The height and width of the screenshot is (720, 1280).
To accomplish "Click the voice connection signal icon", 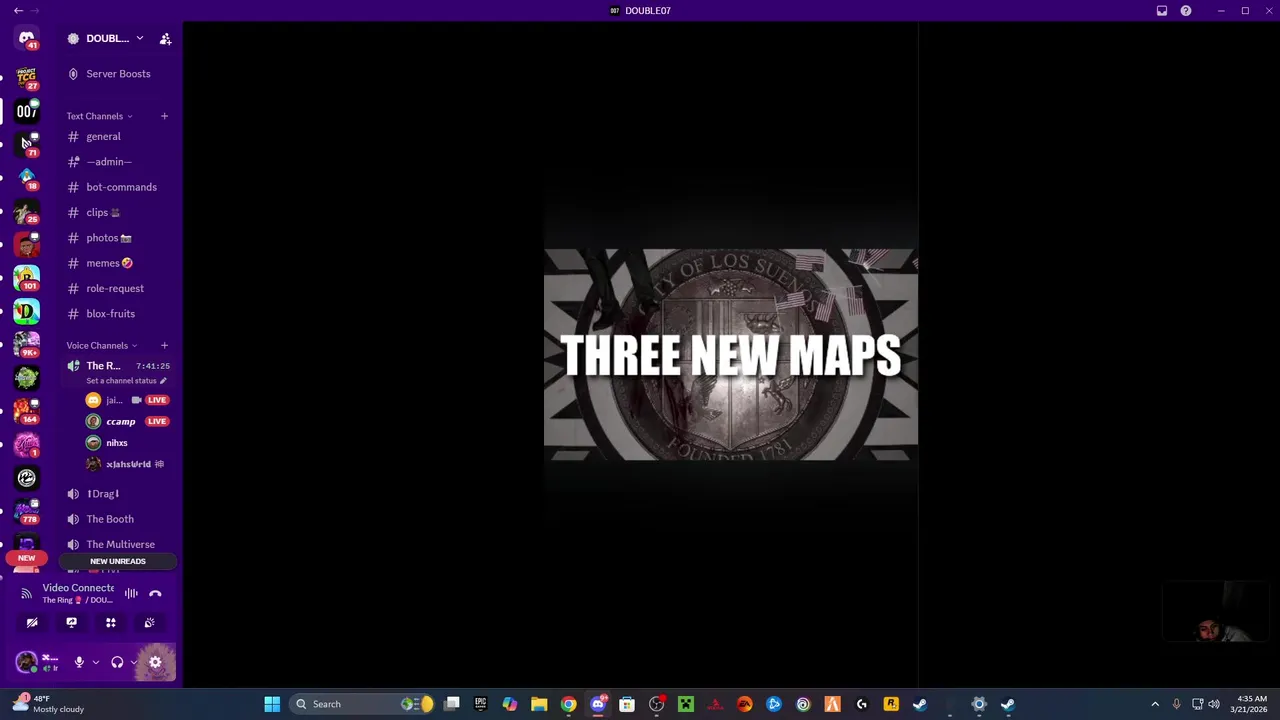I will pyautogui.click(x=27, y=594).
